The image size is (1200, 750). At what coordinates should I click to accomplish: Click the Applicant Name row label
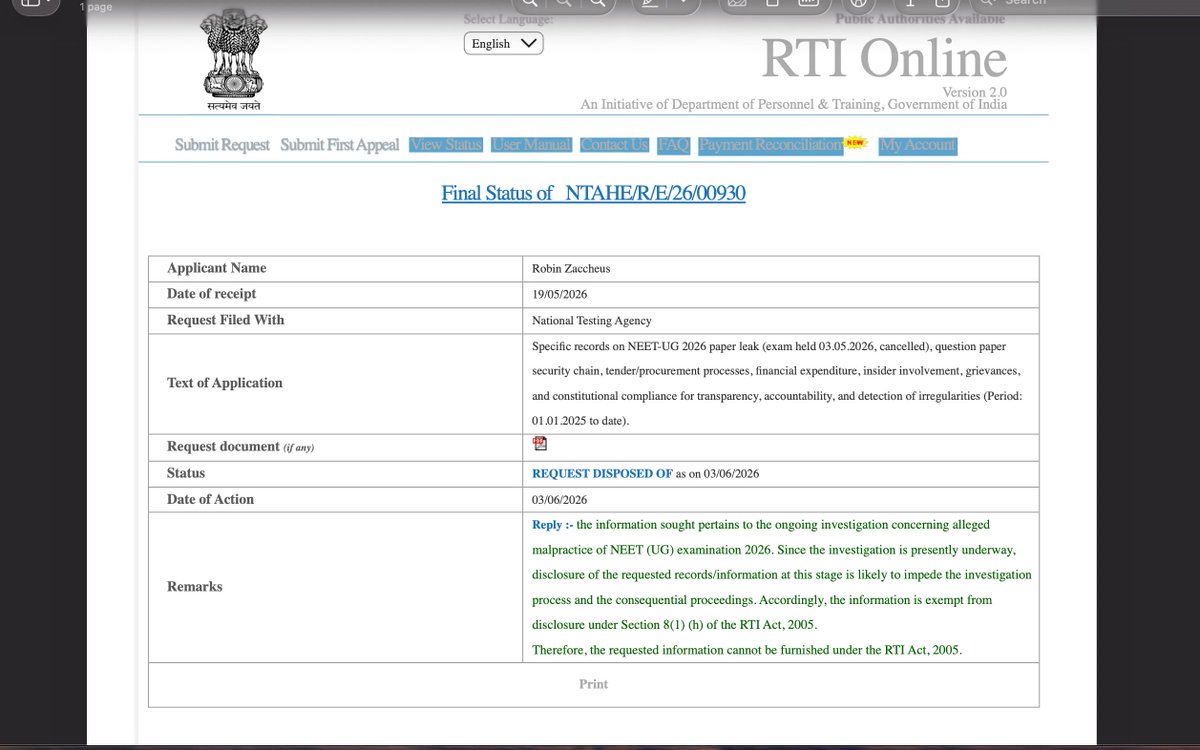point(217,268)
